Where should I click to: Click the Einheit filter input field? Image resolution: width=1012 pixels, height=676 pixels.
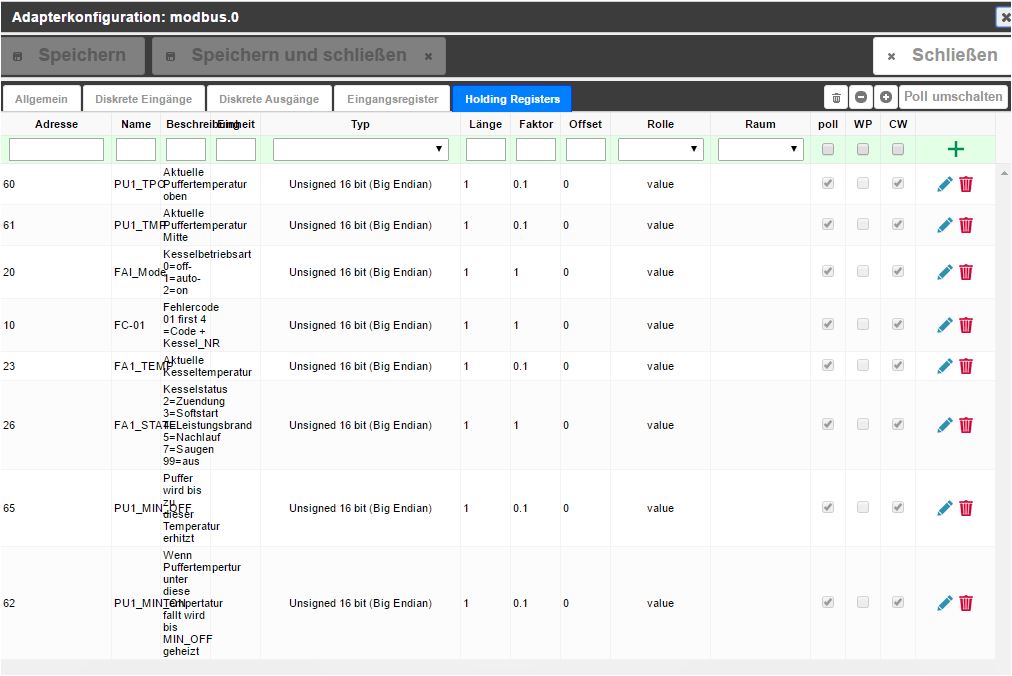pos(236,149)
